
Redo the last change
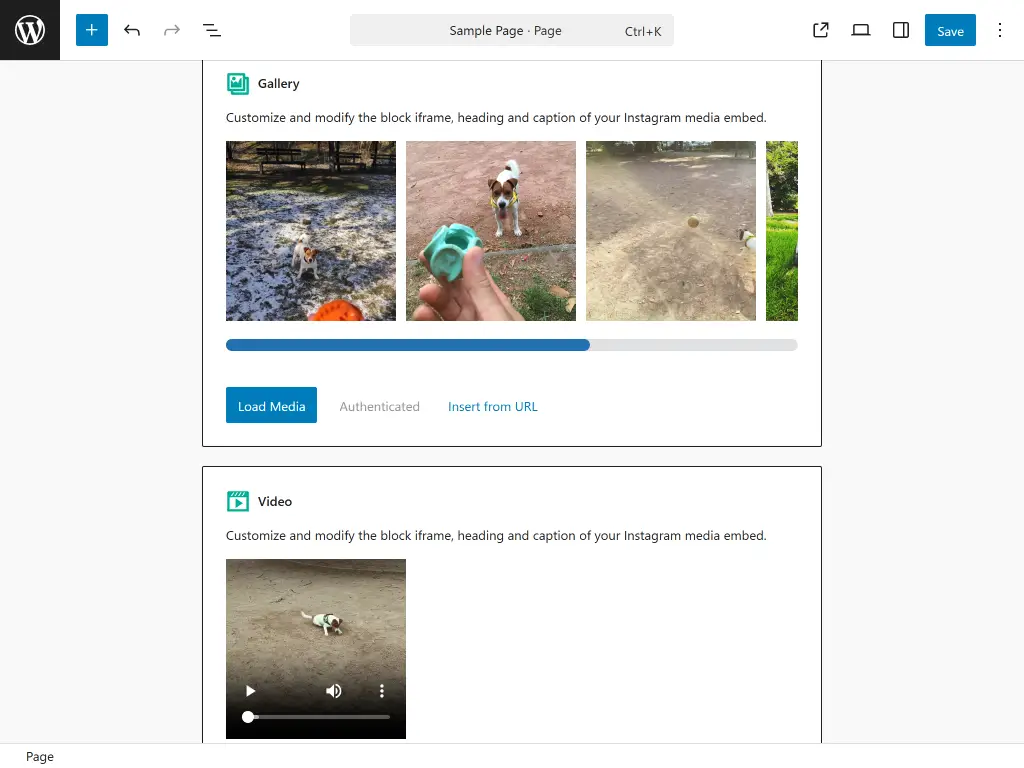[171, 30]
